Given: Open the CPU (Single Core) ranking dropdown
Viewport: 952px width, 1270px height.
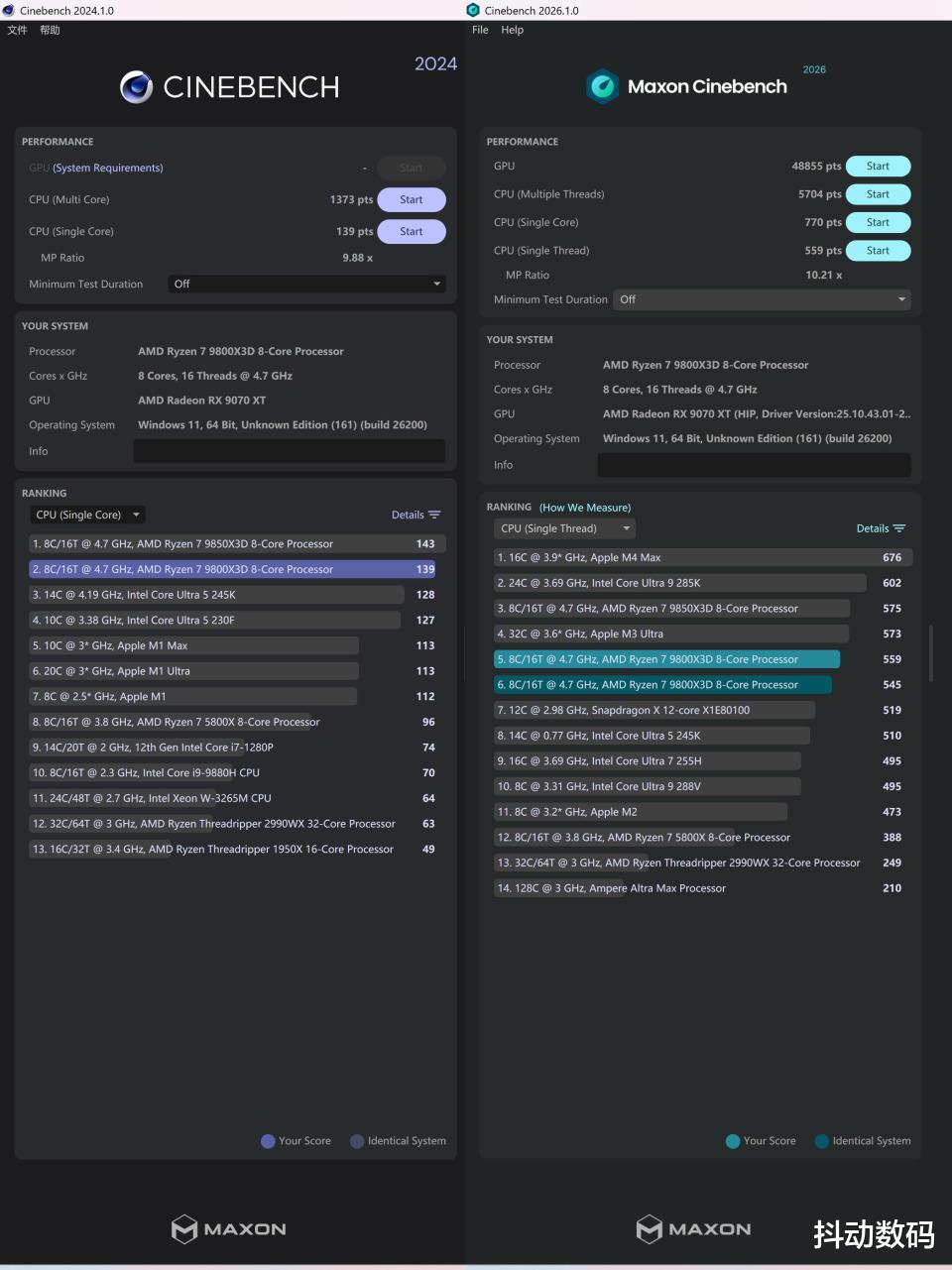Looking at the screenshot, I should tap(87, 515).
